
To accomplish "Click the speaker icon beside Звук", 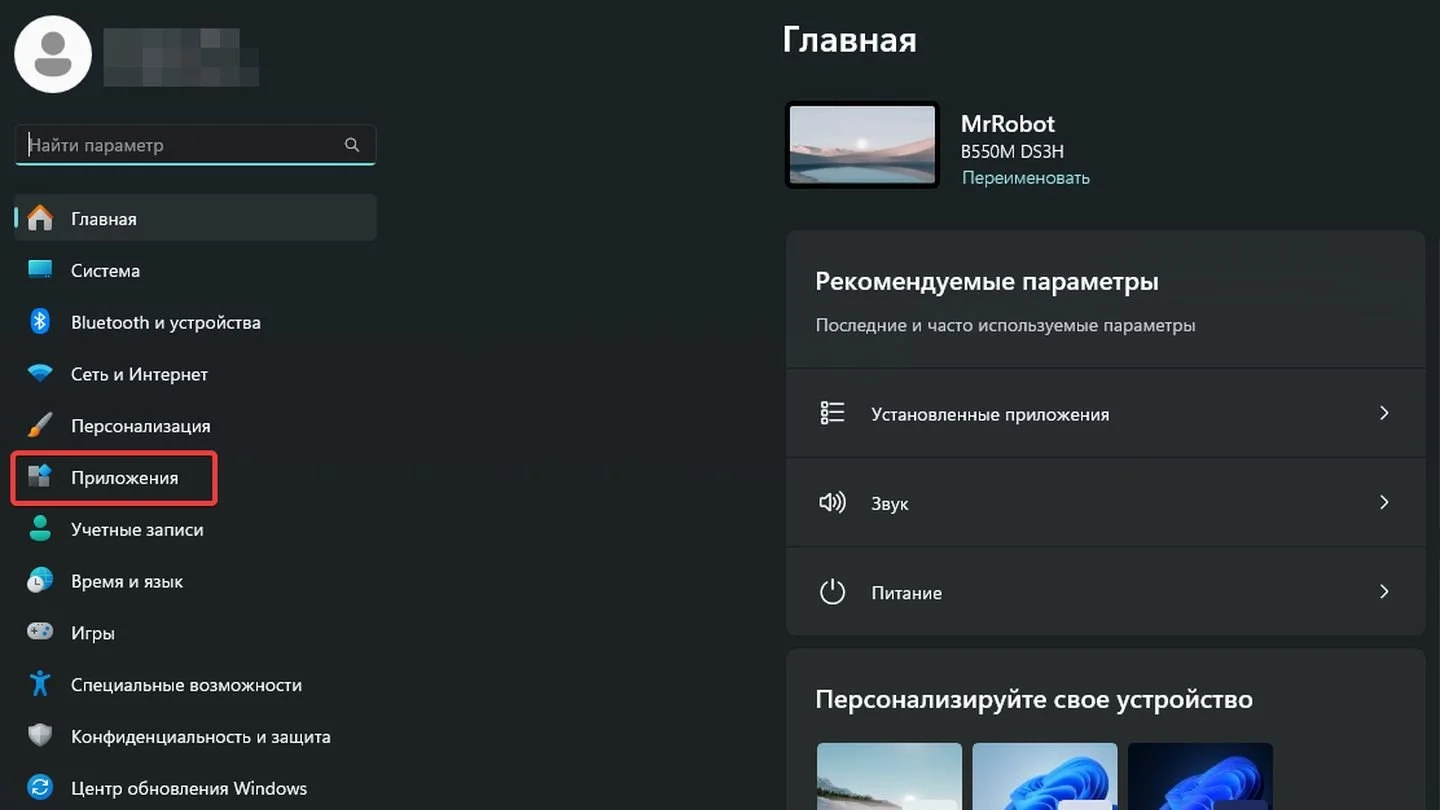I will 832,502.
